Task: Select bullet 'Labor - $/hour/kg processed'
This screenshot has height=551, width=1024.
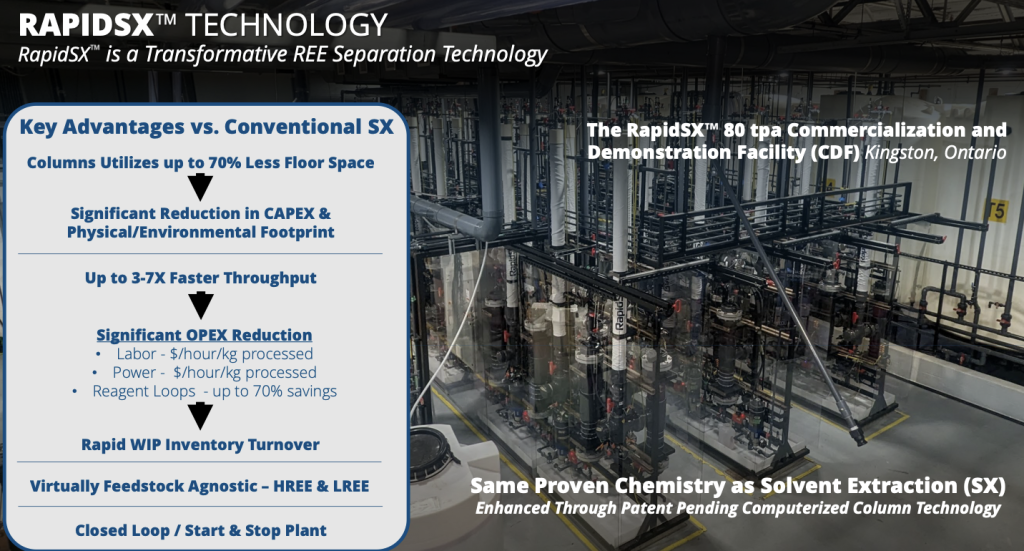Action: (x=204, y=354)
